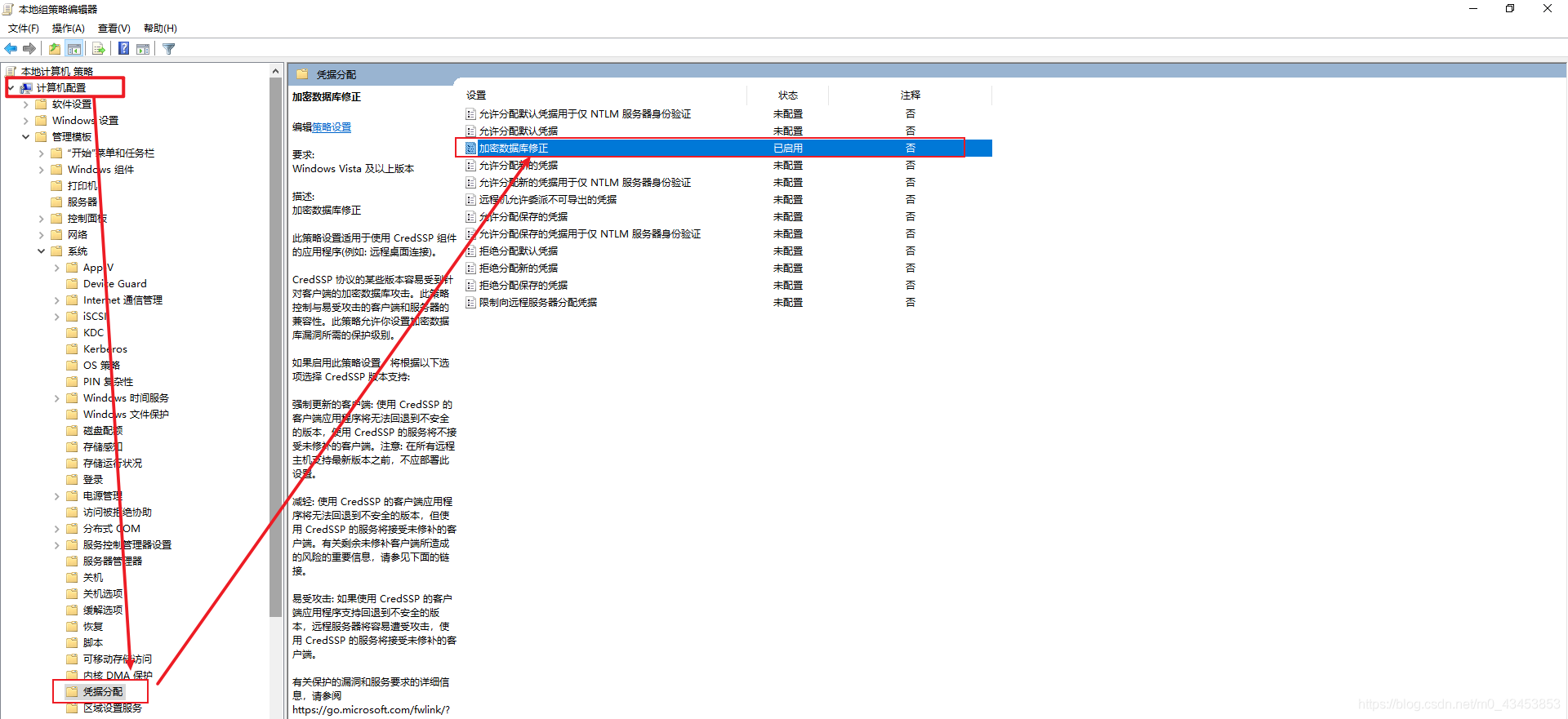Select the 拒绝分配保存的凭据 policy
The height and width of the screenshot is (719, 1568).
click(523, 286)
